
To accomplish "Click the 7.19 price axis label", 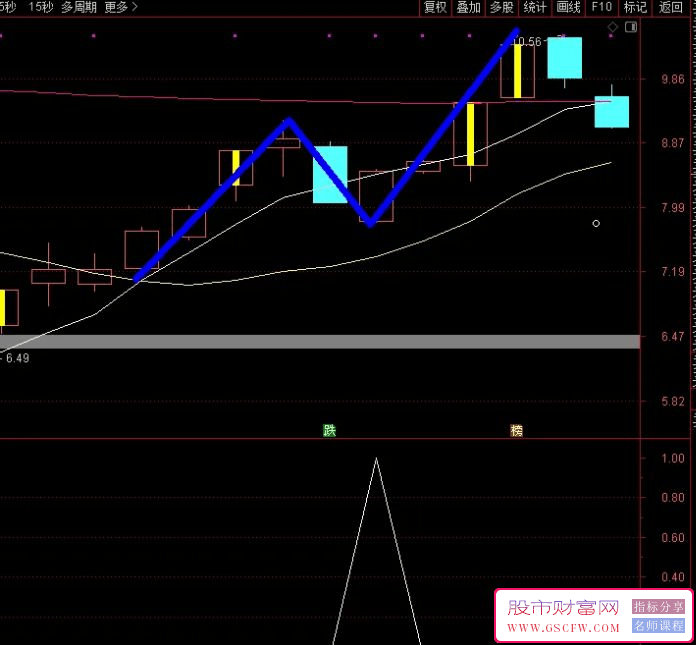I will (673, 272).
